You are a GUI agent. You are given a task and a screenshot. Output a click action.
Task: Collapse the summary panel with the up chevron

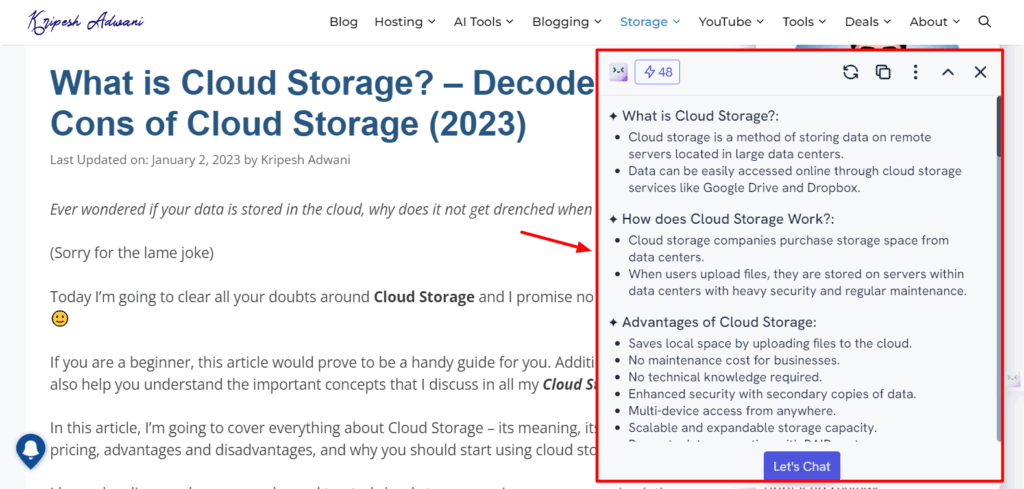(x=948, y=72)
